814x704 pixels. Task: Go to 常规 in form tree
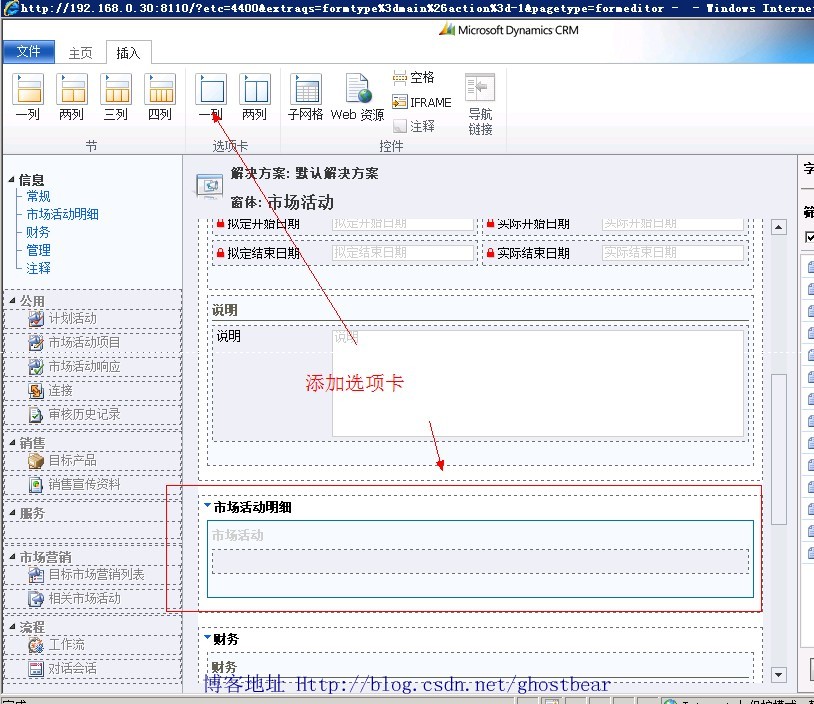pos(38,196)
